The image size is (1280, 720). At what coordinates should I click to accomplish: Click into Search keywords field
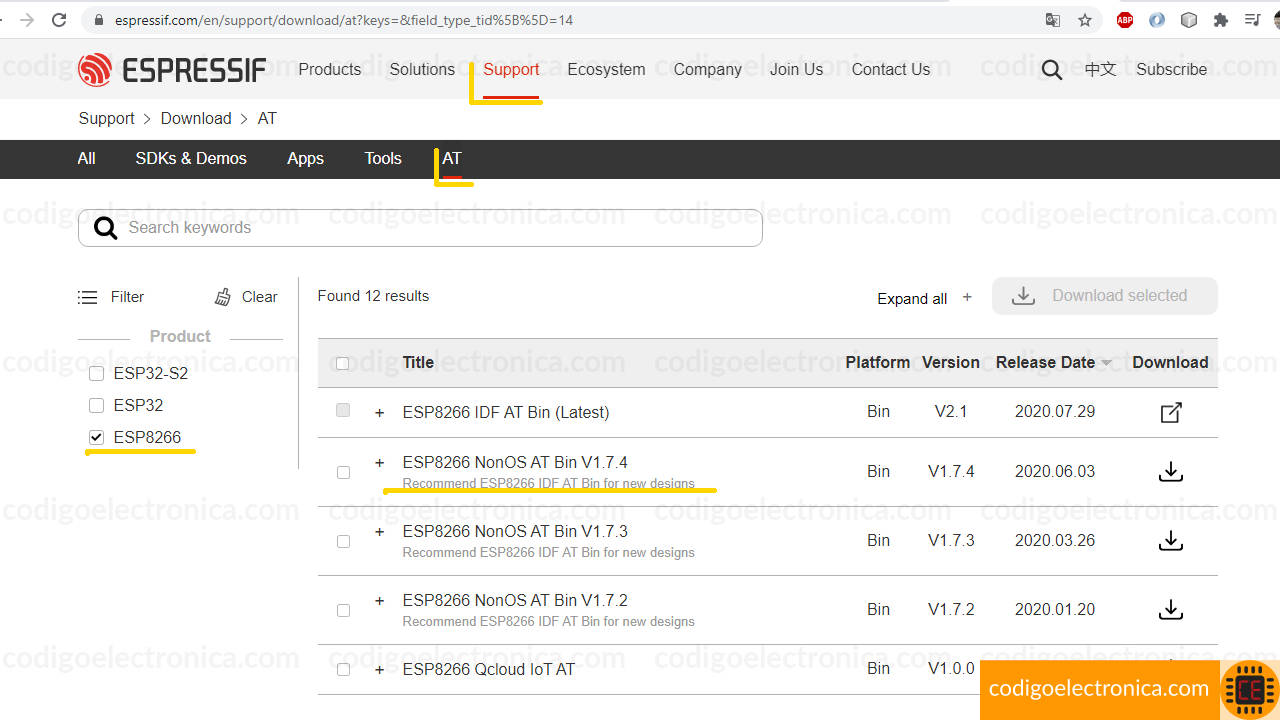pyautogui.click(x=420, y=228)
